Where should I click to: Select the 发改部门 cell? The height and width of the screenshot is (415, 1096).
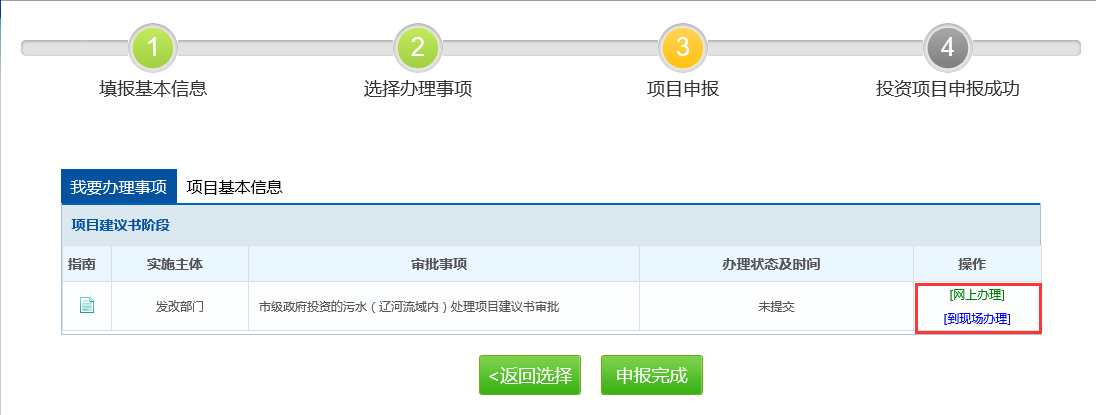click(180, 306)
